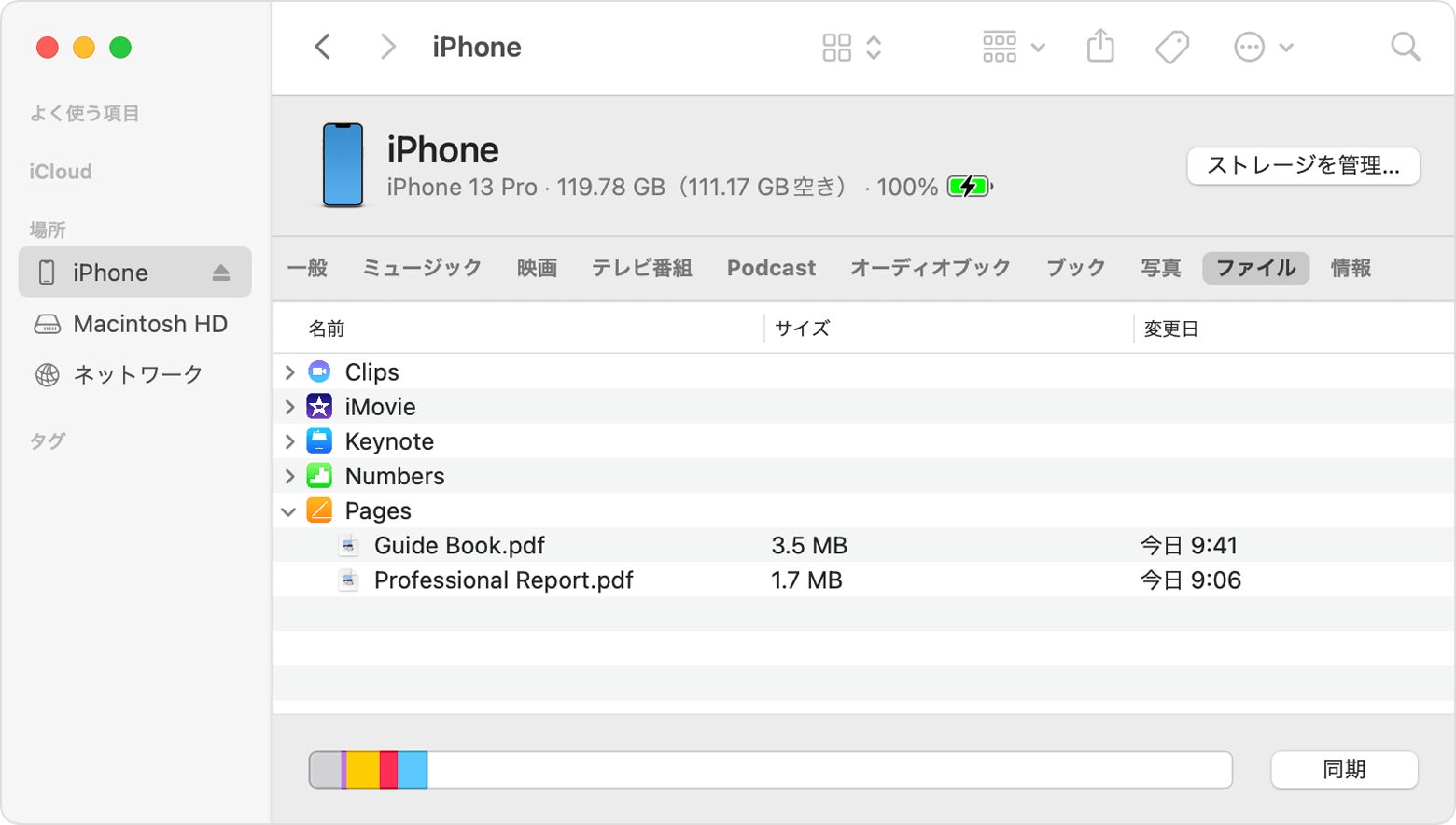Screen dimensions: 1456x825
Task: Sort by the 名前 column header
Action: click(327, 329)
